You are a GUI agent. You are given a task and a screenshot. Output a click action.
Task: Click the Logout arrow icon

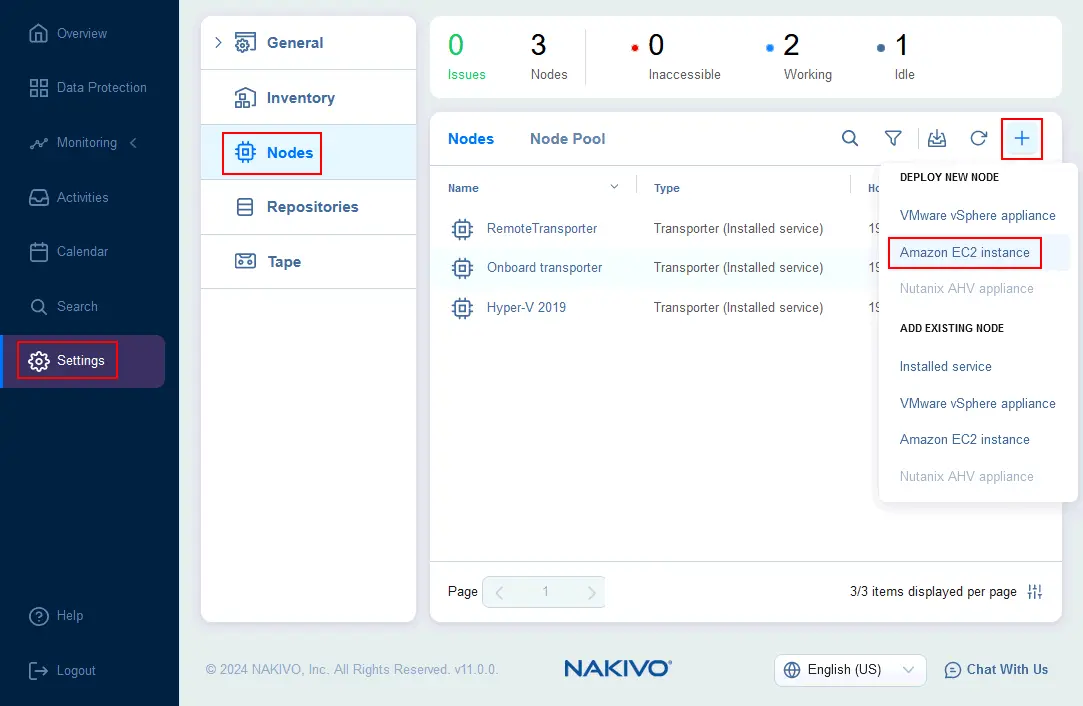tap(39, 670)
